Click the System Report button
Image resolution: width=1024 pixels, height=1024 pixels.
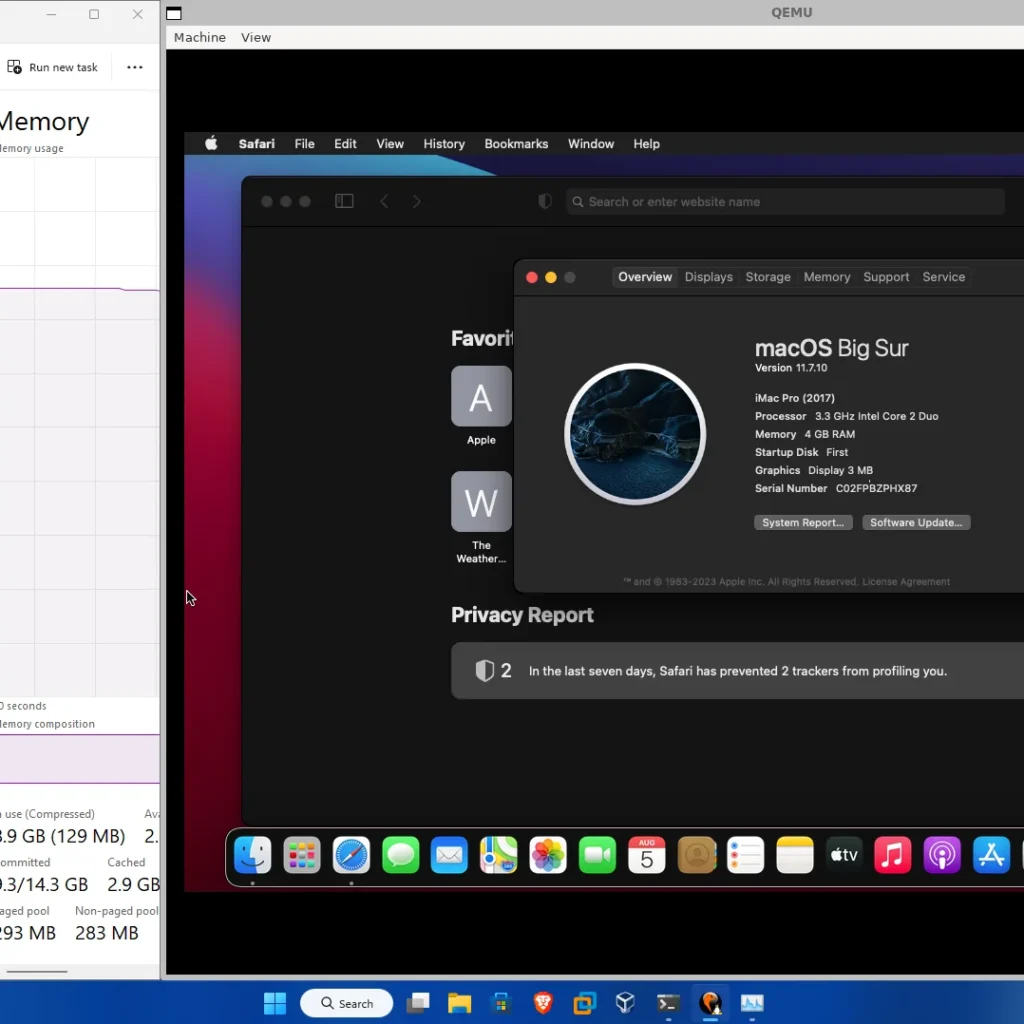coord(802,521)
